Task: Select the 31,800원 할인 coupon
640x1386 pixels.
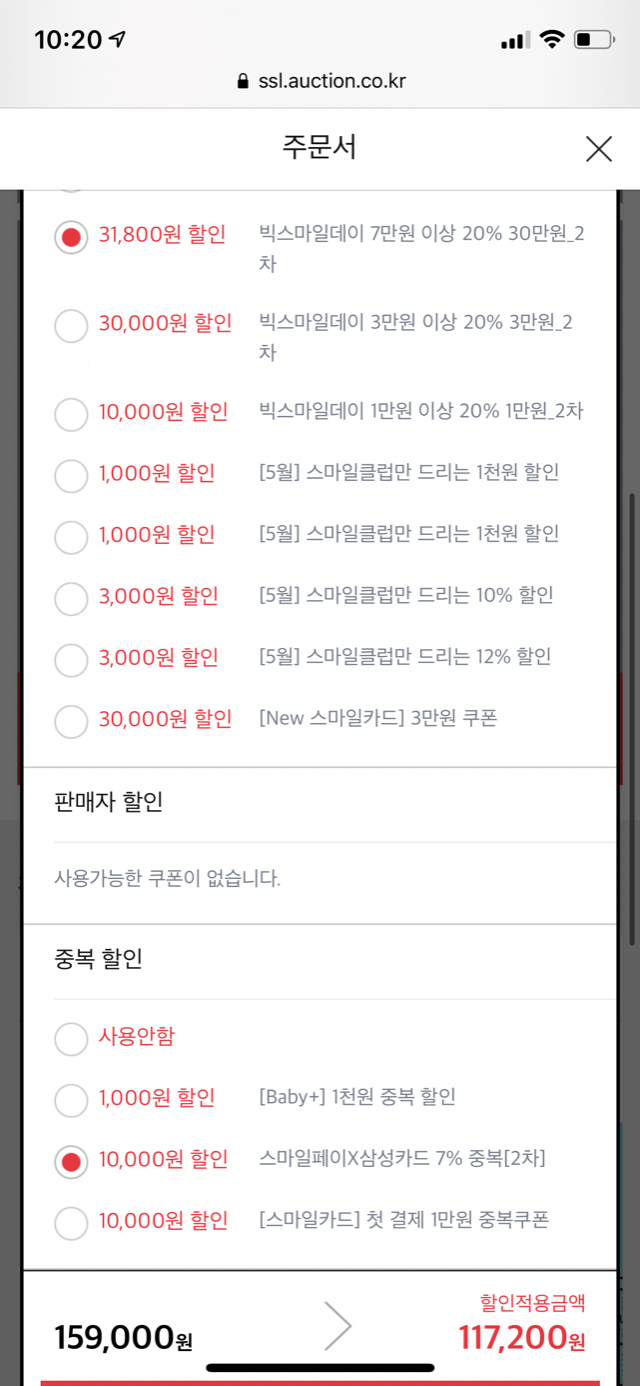Action: (x=71, y=238)
